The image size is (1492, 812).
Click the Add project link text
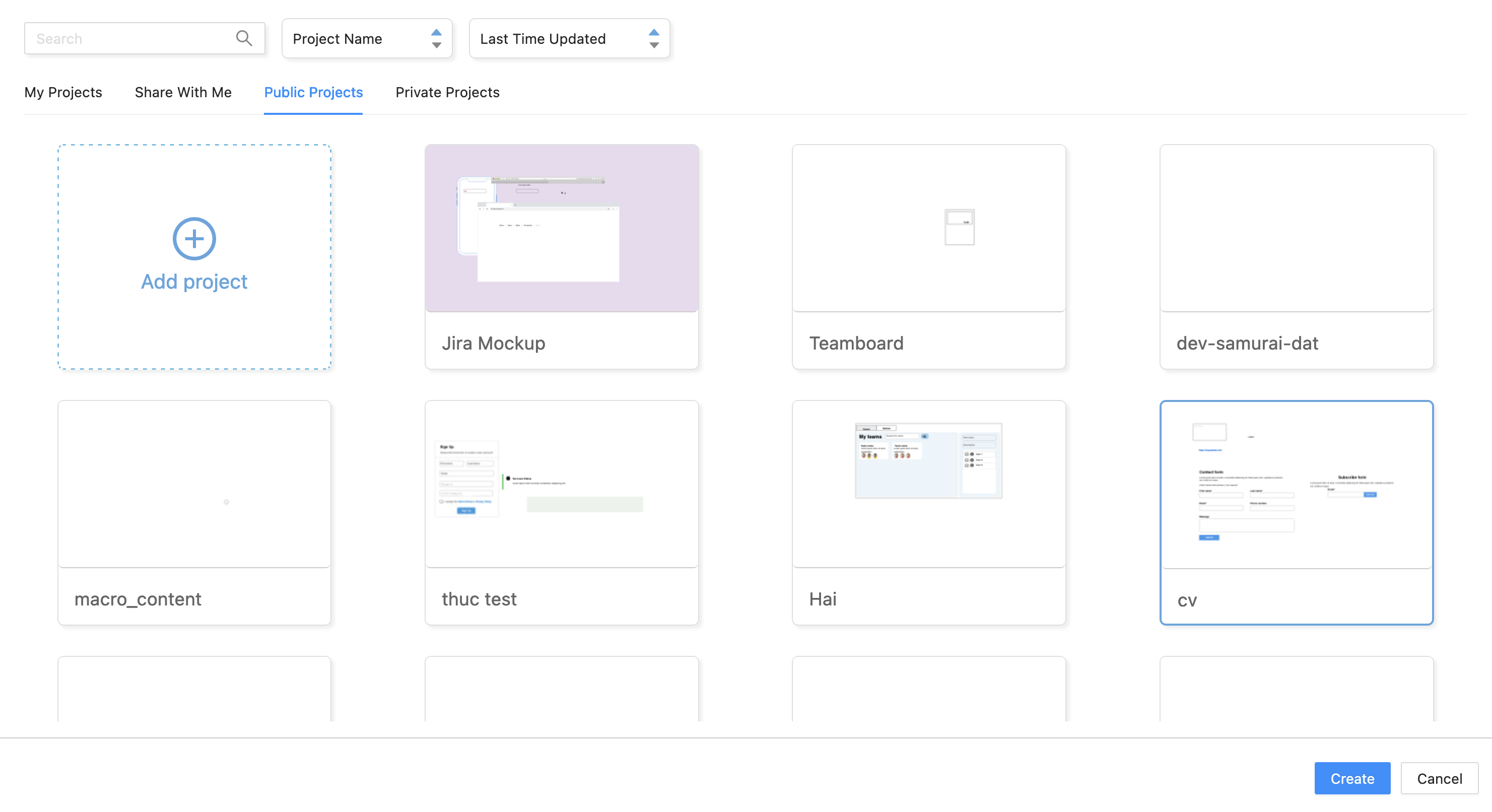[194, 282]
